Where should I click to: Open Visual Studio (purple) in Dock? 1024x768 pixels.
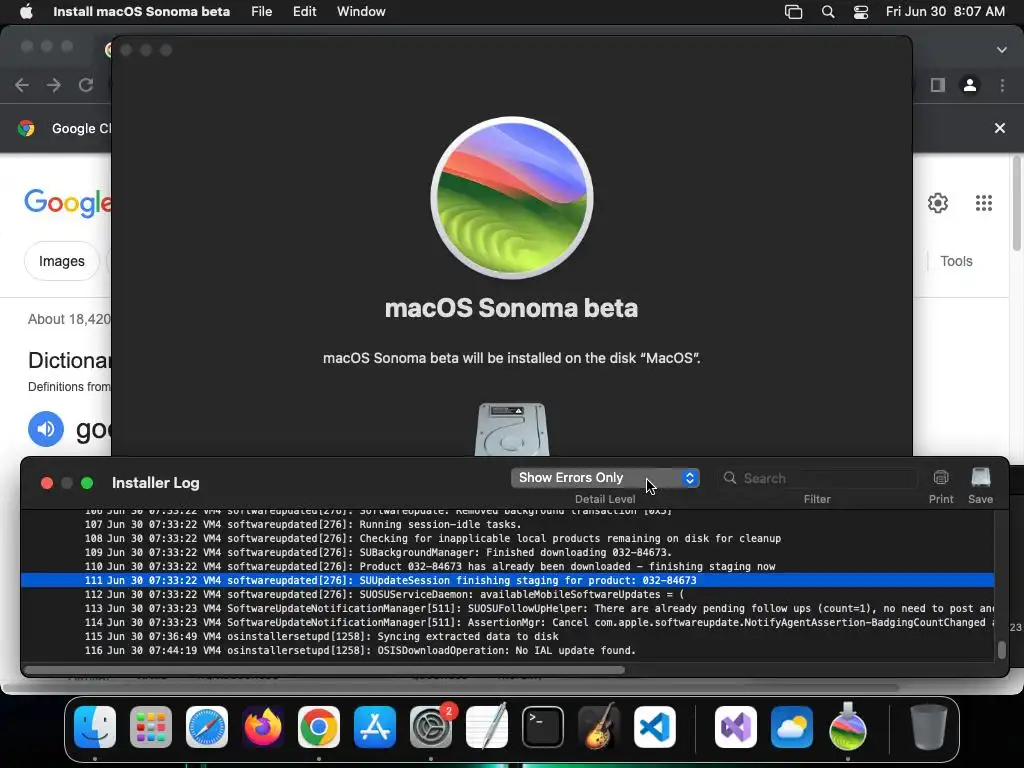736,727
